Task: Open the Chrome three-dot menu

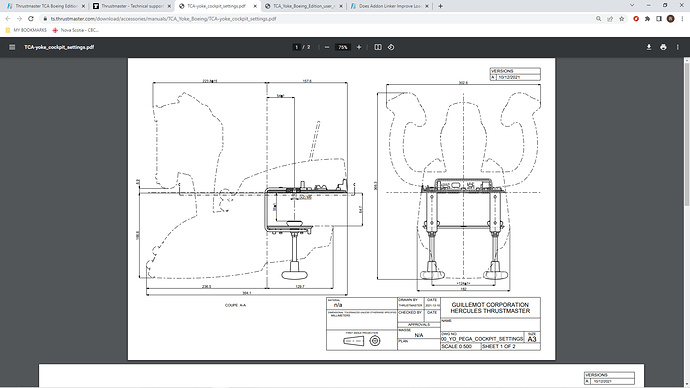Action: [x=682, y=18]
